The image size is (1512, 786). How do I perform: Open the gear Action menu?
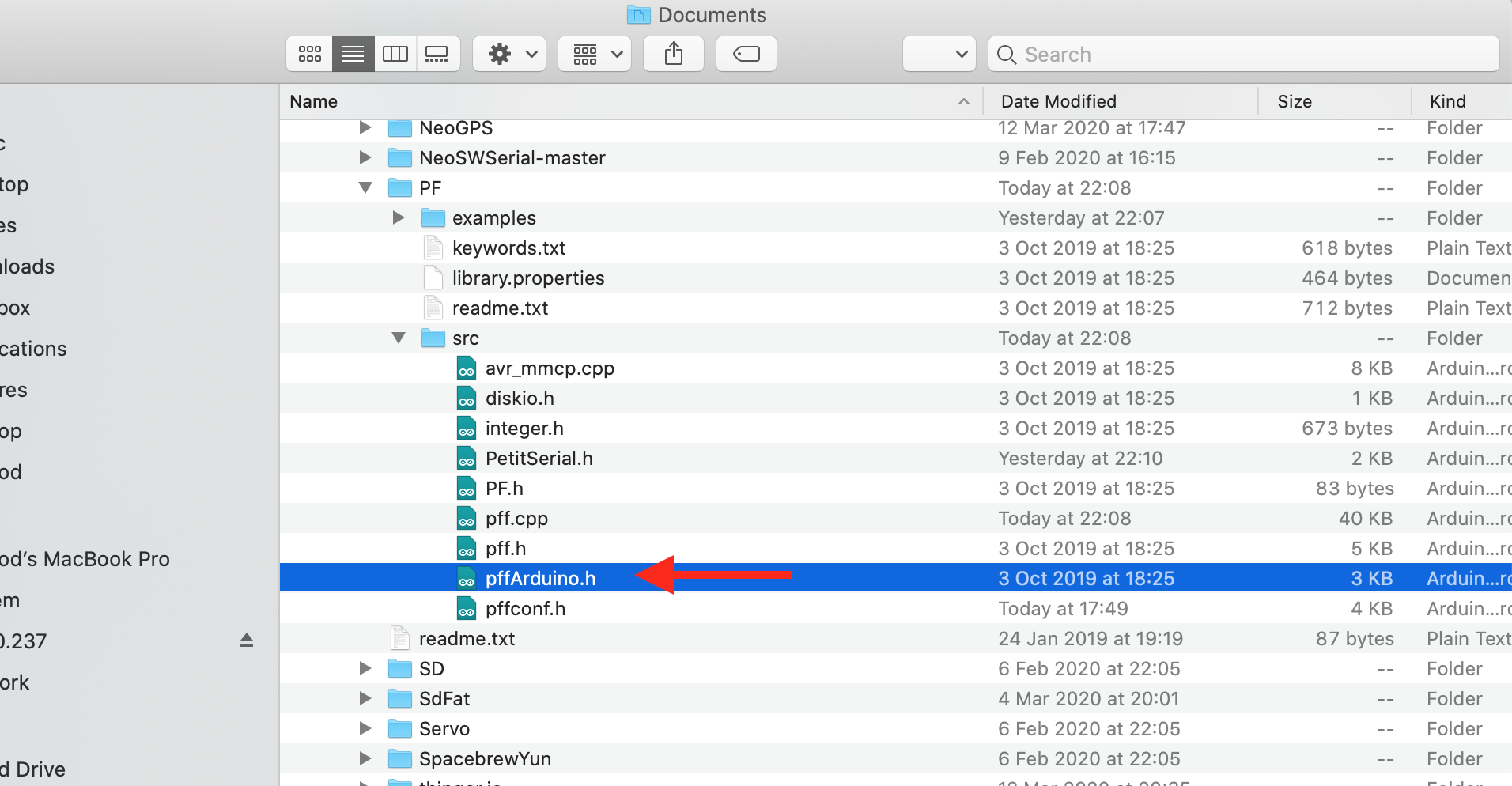tap(509, 54)
